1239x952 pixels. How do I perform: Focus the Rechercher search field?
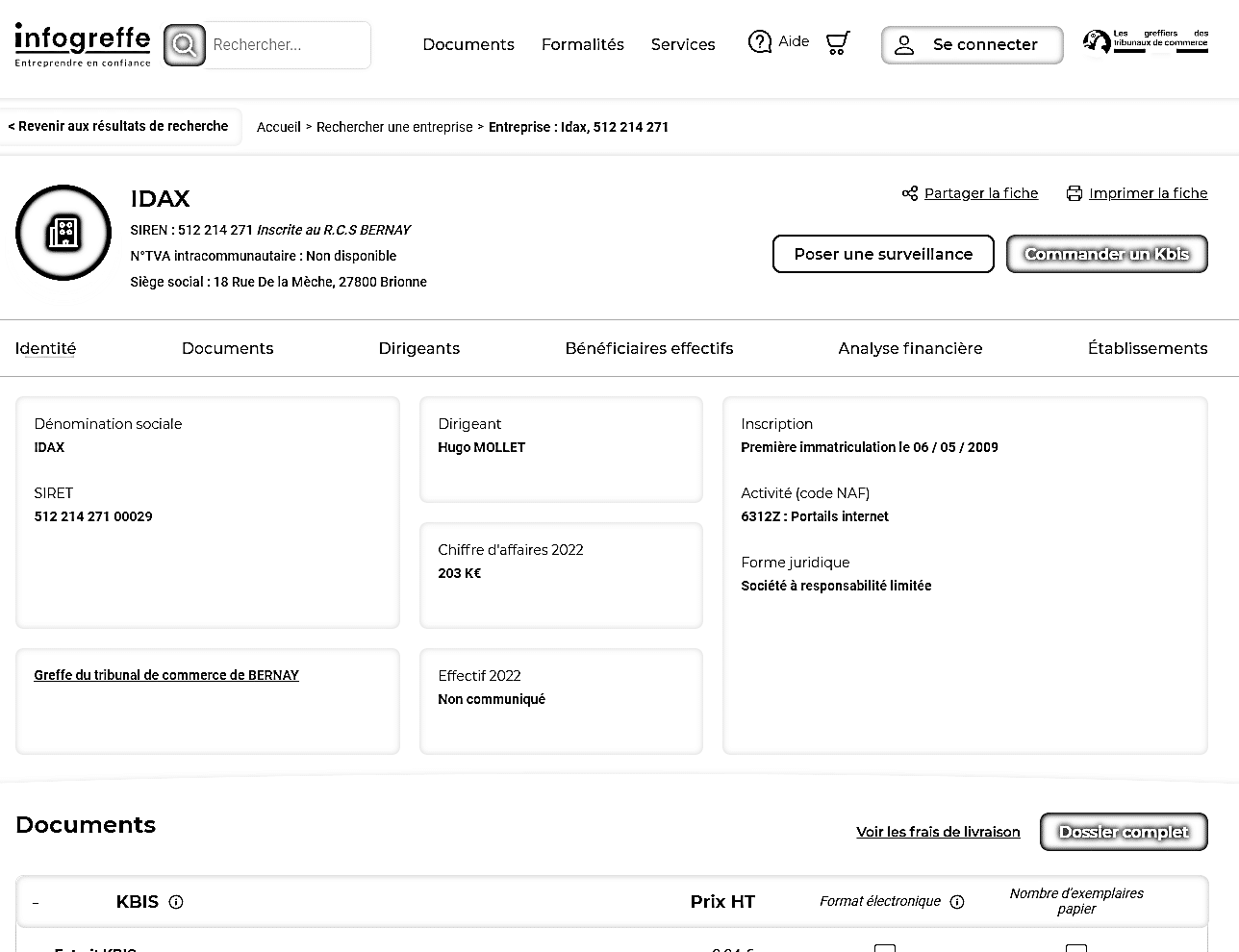[287, 45]
